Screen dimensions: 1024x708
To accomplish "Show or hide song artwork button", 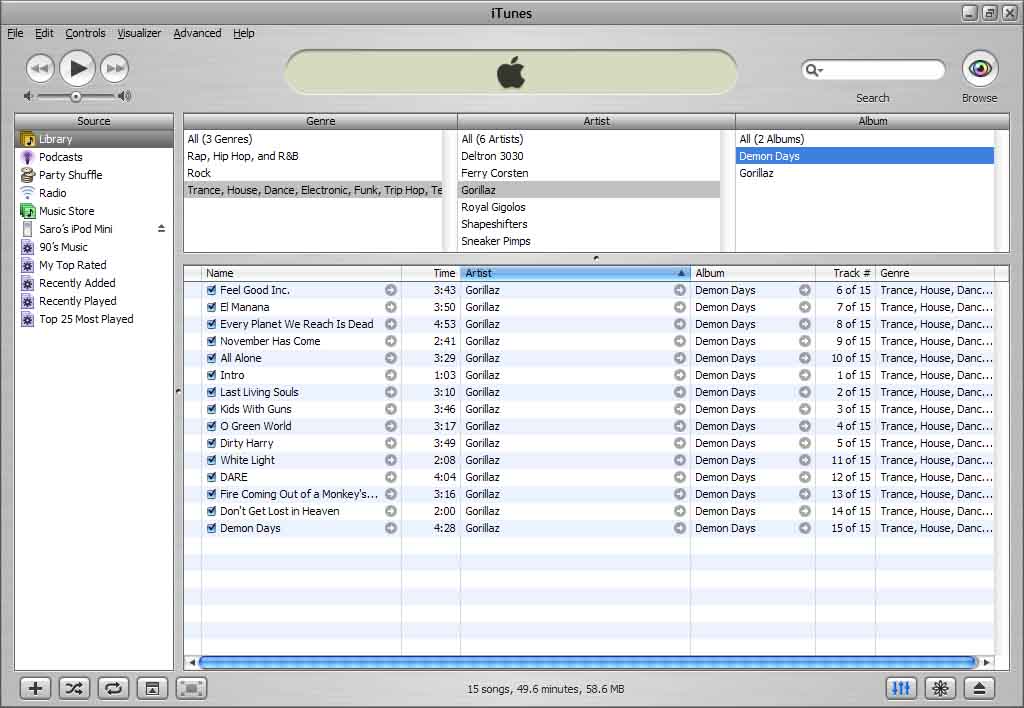I will (x=152, y=688).
